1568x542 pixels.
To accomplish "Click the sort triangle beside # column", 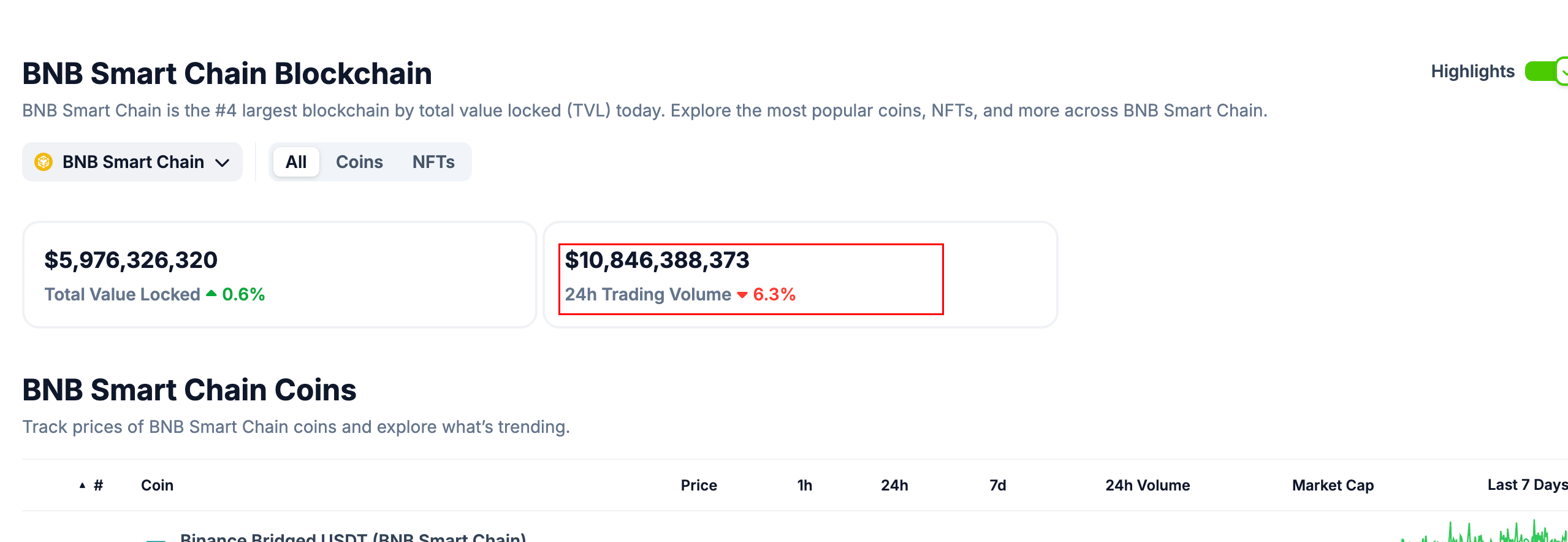I will click(82, 486).
